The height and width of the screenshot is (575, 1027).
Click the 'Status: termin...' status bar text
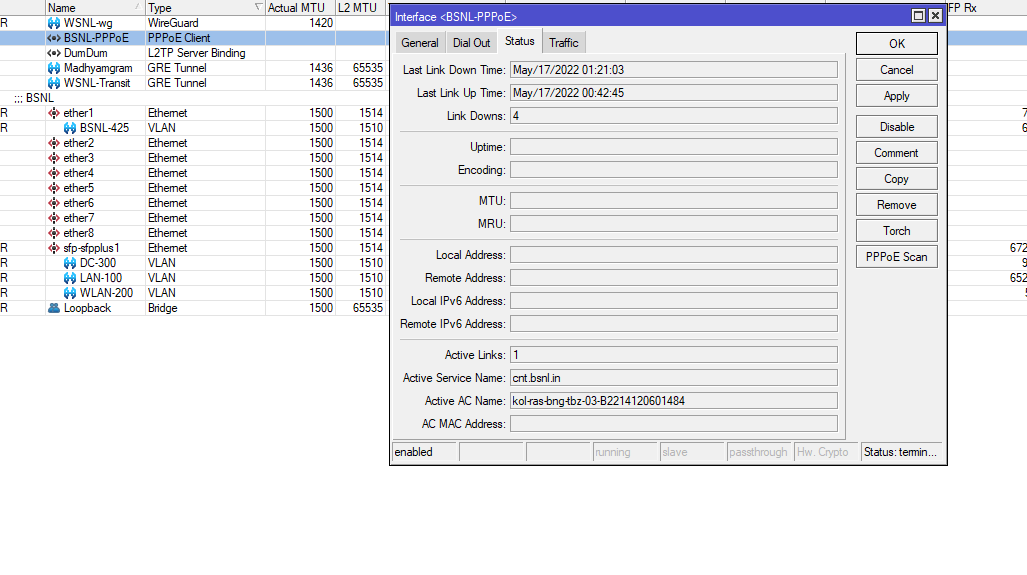point(900,452)
